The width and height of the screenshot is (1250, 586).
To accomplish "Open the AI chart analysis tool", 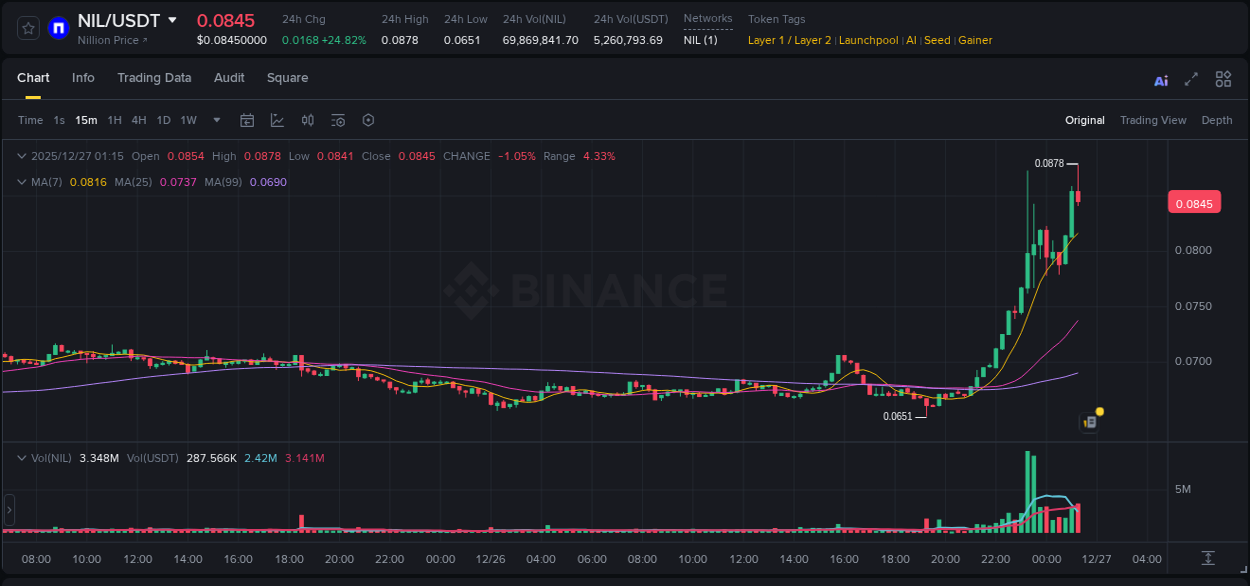I will coord(1161,80).
